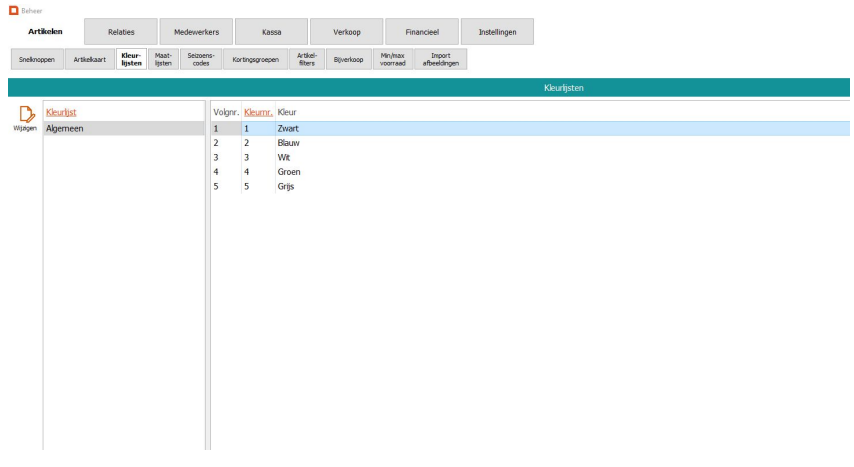Open Import afbeeldingen sub-tab
The width and height of the screenshot is (854, 467).
click(x=441, y=60)
